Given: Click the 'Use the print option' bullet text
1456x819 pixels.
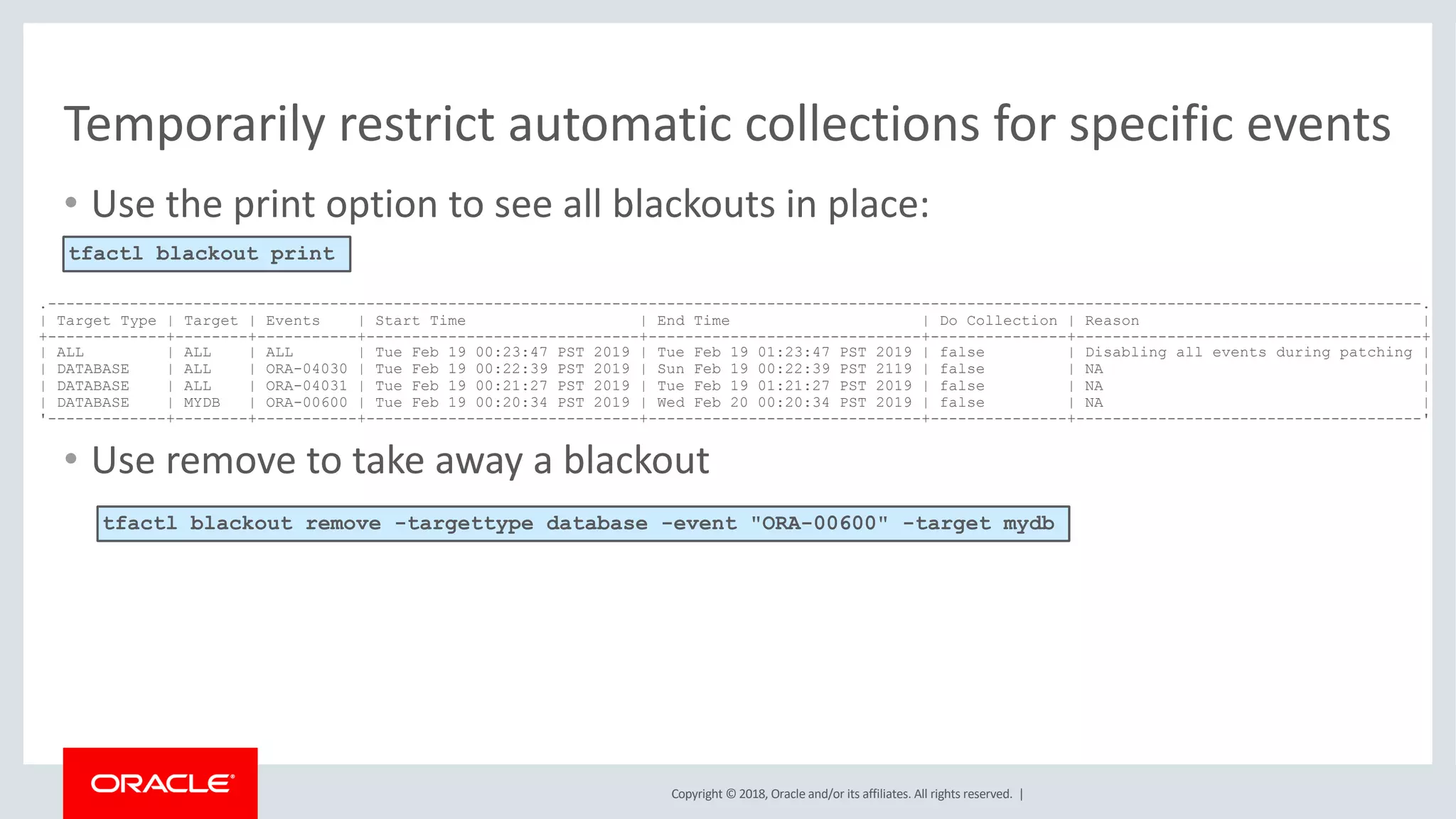Looking at the screenshot, I should [510, 205].
